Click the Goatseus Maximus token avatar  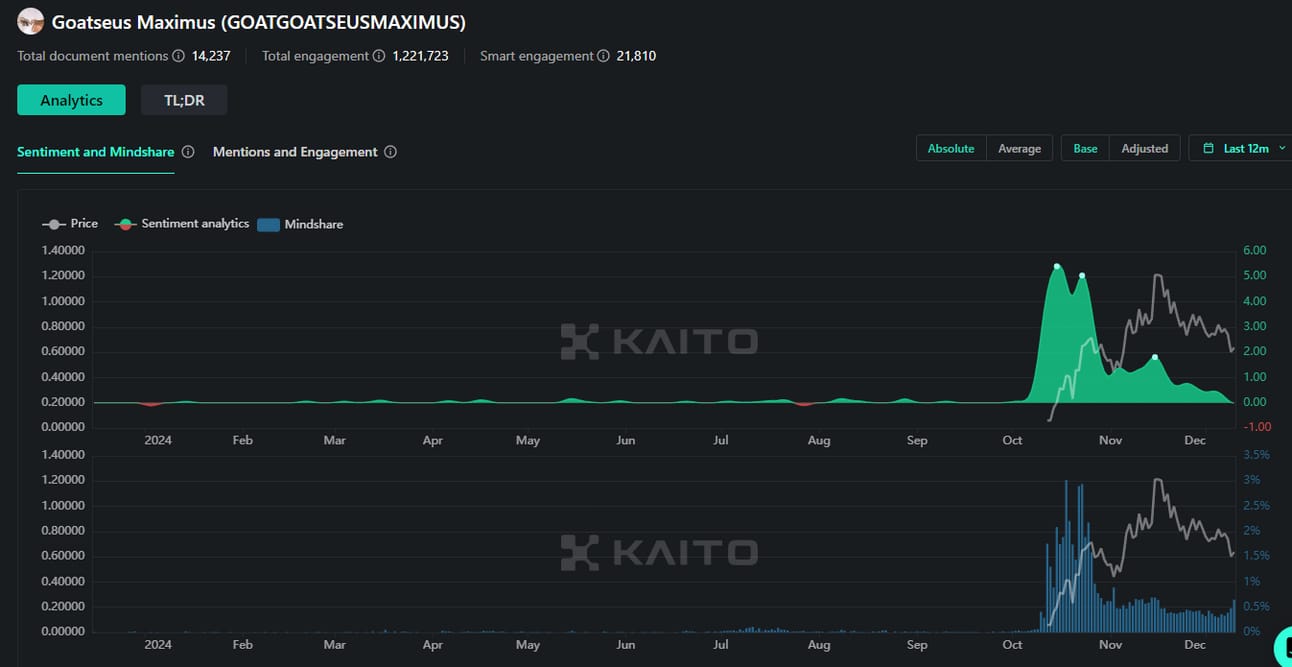click(31, 21)
